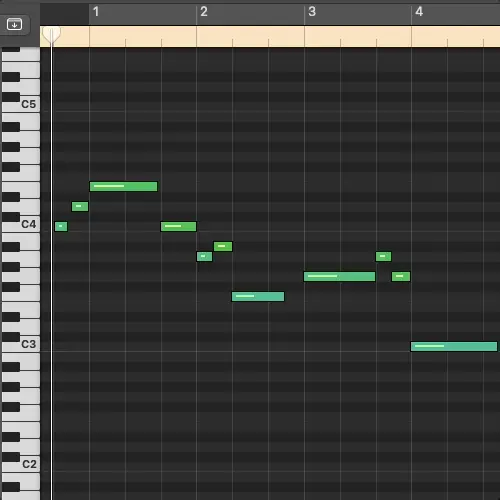Select the short D4 note before bar 1
The image size is (500, 500).
tap(80, 206)
